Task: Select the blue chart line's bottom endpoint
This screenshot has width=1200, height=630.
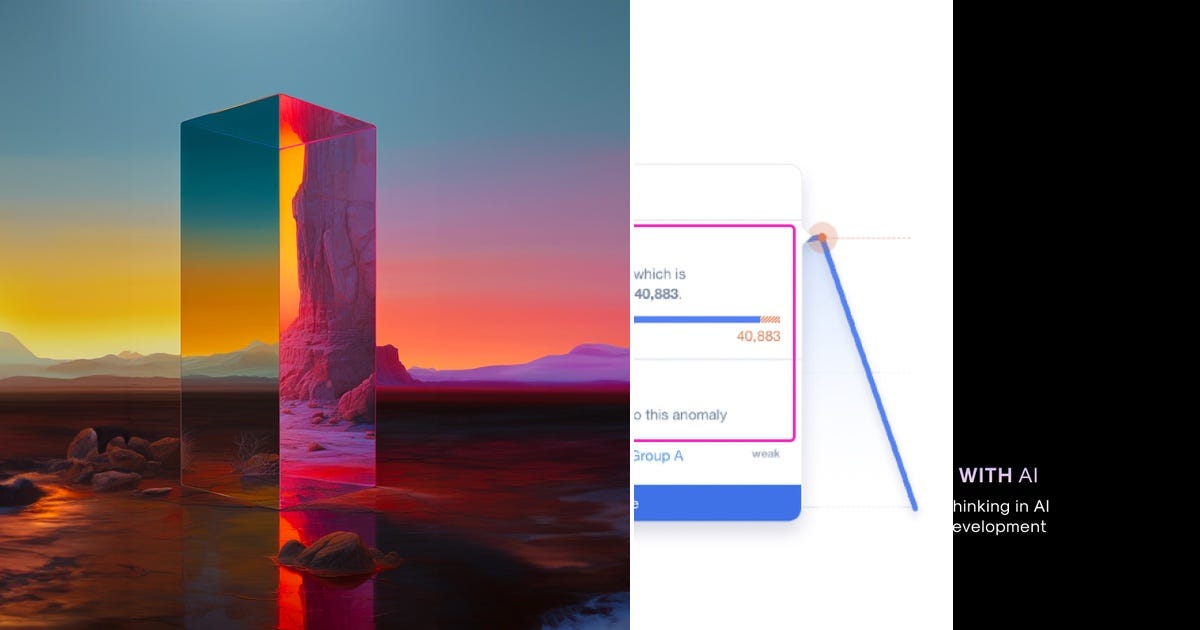Action: (x=914, y=508)
